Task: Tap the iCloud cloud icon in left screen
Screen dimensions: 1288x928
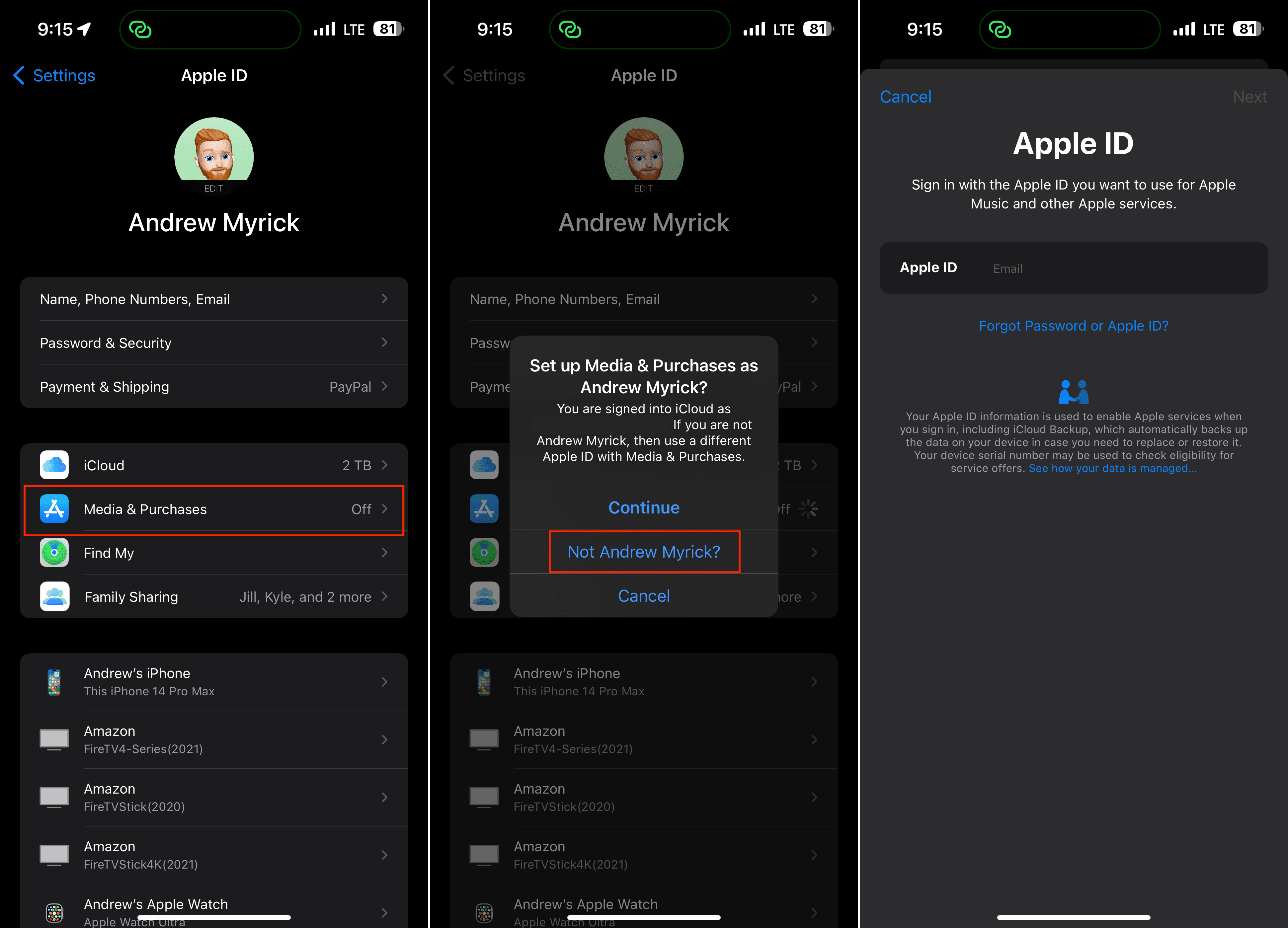Action: point(54,465)
